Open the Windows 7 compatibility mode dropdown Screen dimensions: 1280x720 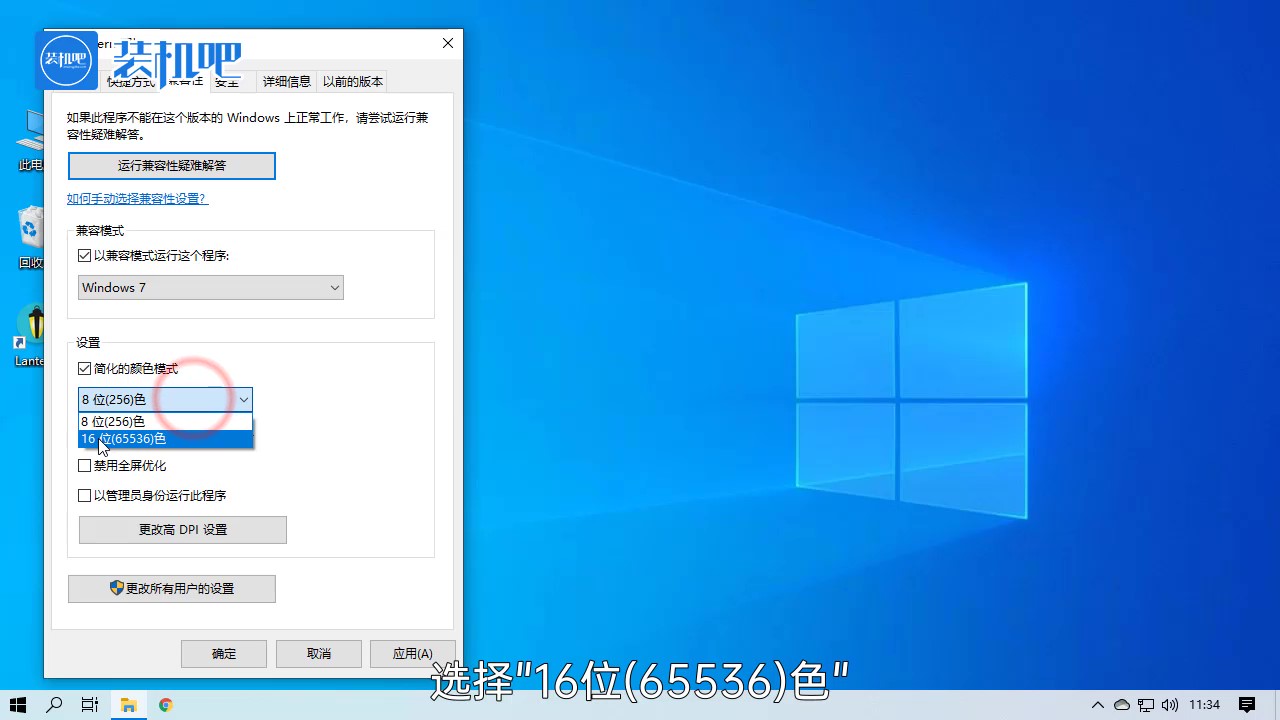click(x=335, y=287)
